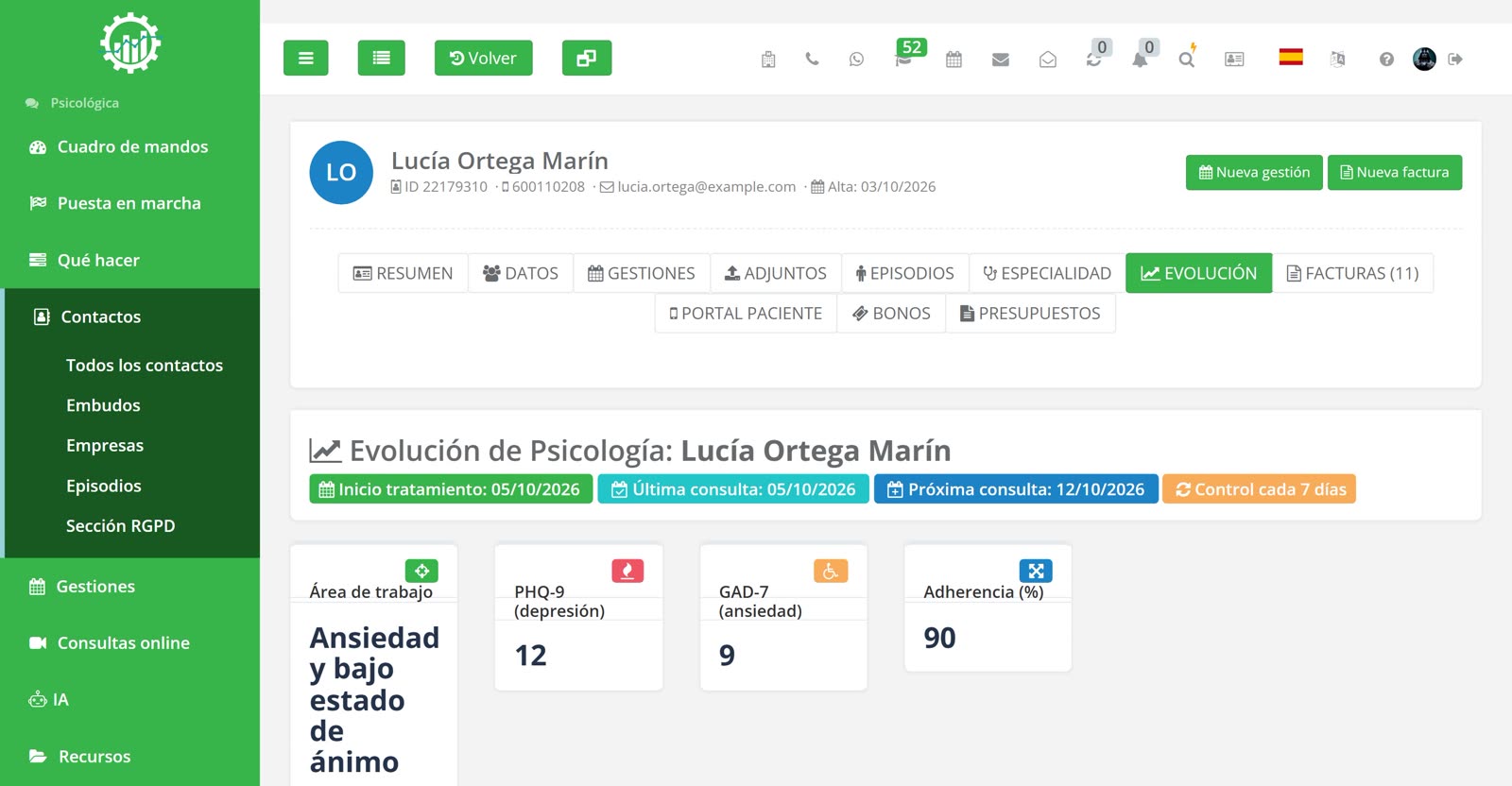Open the help question mark icon
1512x786 pixels.
(1386, 59)
